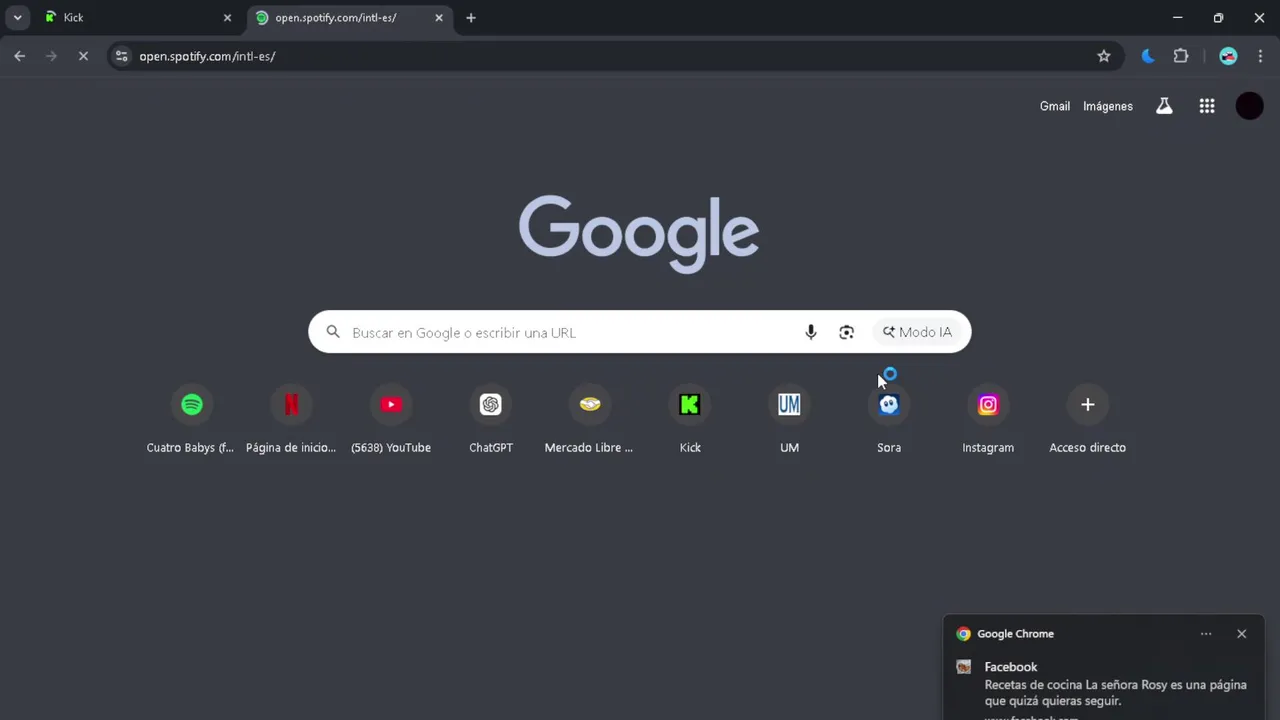
Task: Open the Facebook notification message
Action: (1104, 685)
